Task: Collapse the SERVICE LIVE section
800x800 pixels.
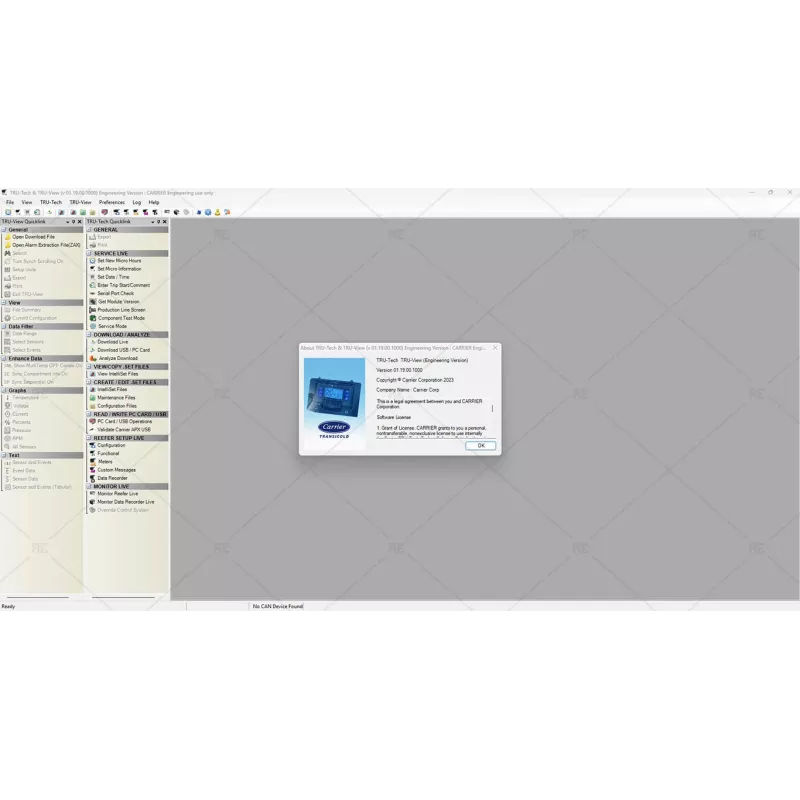Action: [x=89, y=253]
